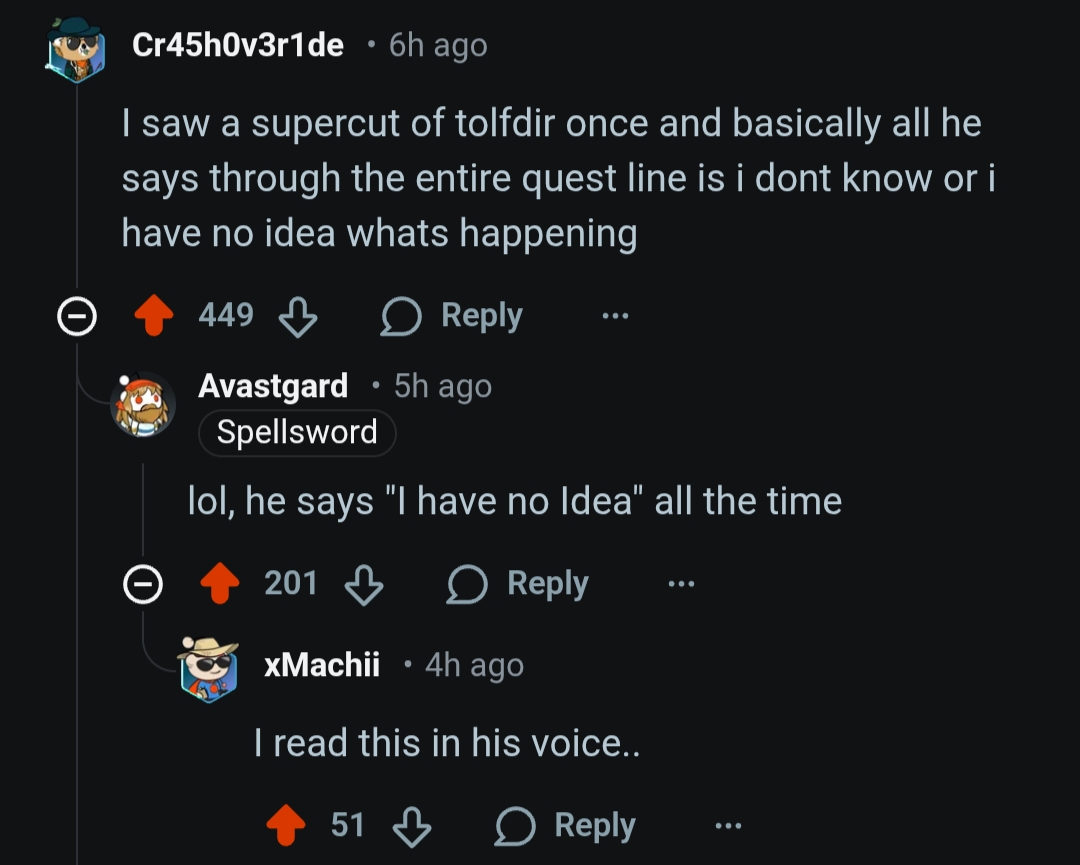
Task: Collapse Cr45h0v3r1de's comment thread
Action: [75, 317]
